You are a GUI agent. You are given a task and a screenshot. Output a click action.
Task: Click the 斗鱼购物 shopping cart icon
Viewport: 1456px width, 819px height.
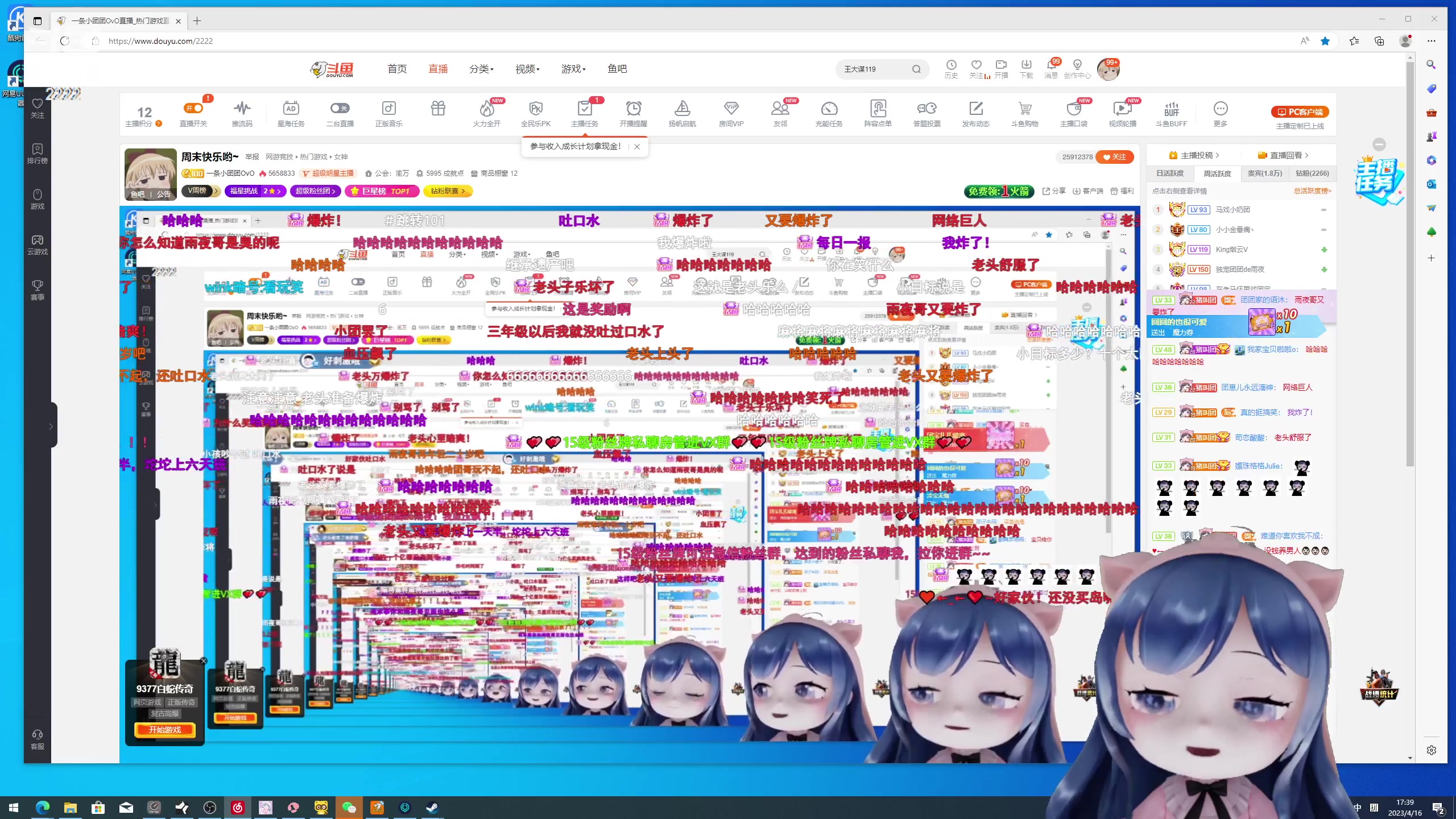(x=1024, y=109)
